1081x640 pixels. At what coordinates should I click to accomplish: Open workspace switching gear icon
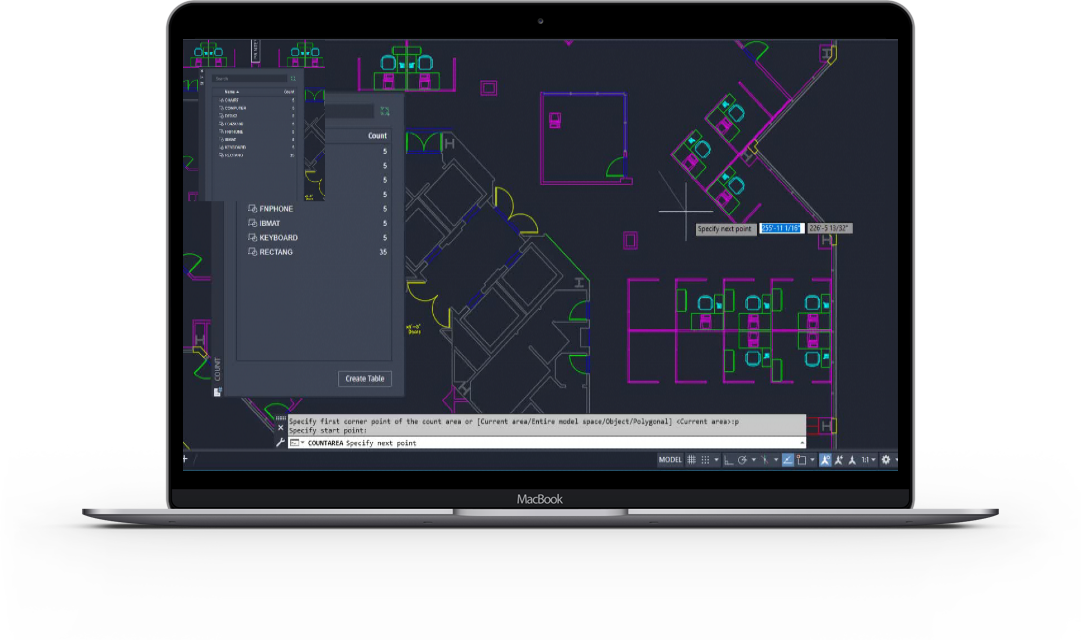pos(886,460)
